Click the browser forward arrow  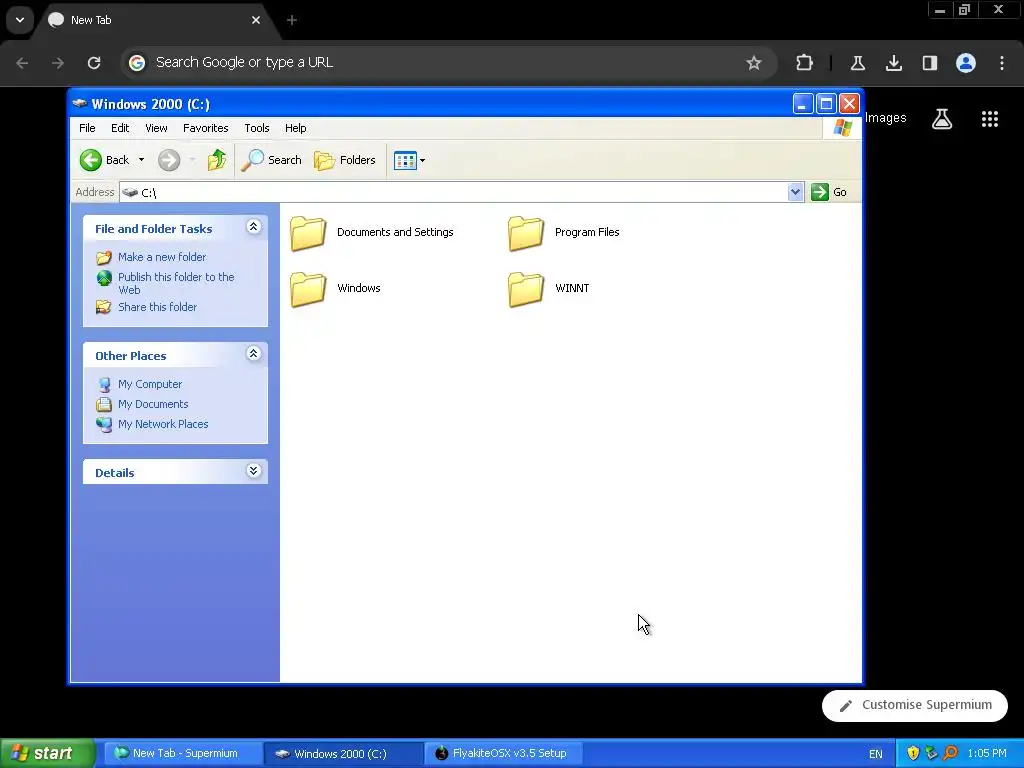click(x=58, y=63)
